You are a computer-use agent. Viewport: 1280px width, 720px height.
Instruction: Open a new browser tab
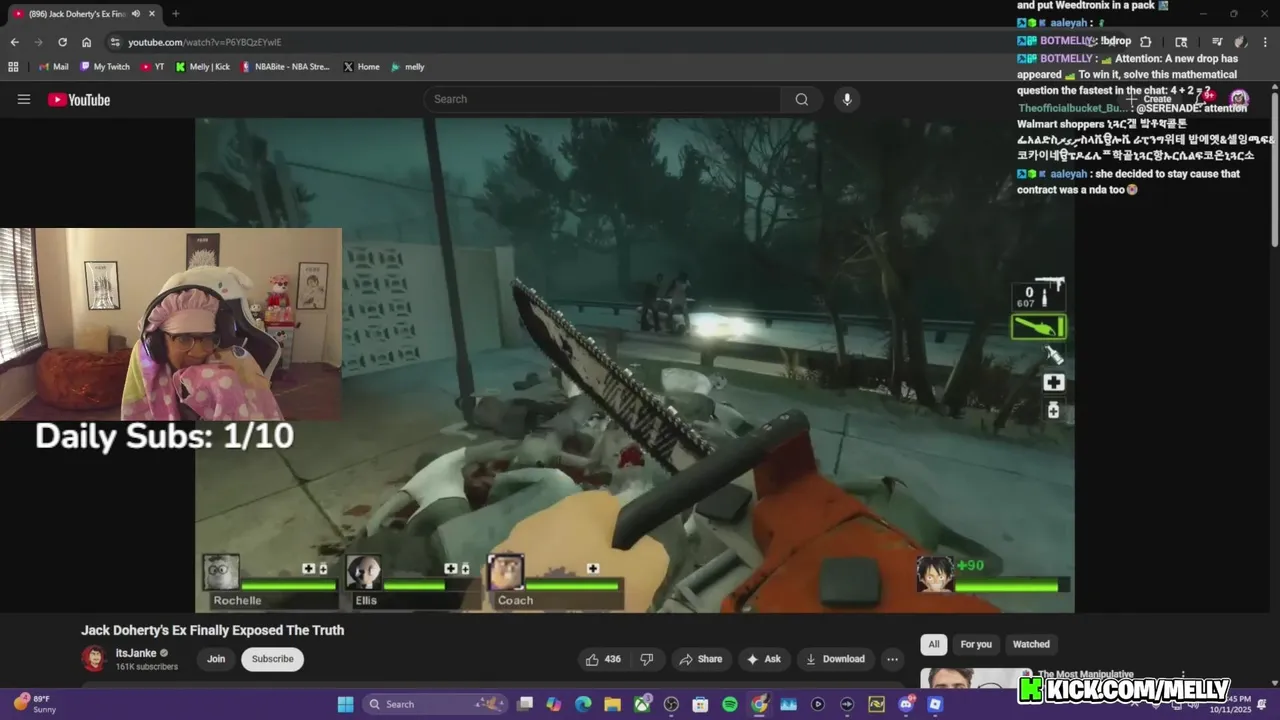(176, 14)
